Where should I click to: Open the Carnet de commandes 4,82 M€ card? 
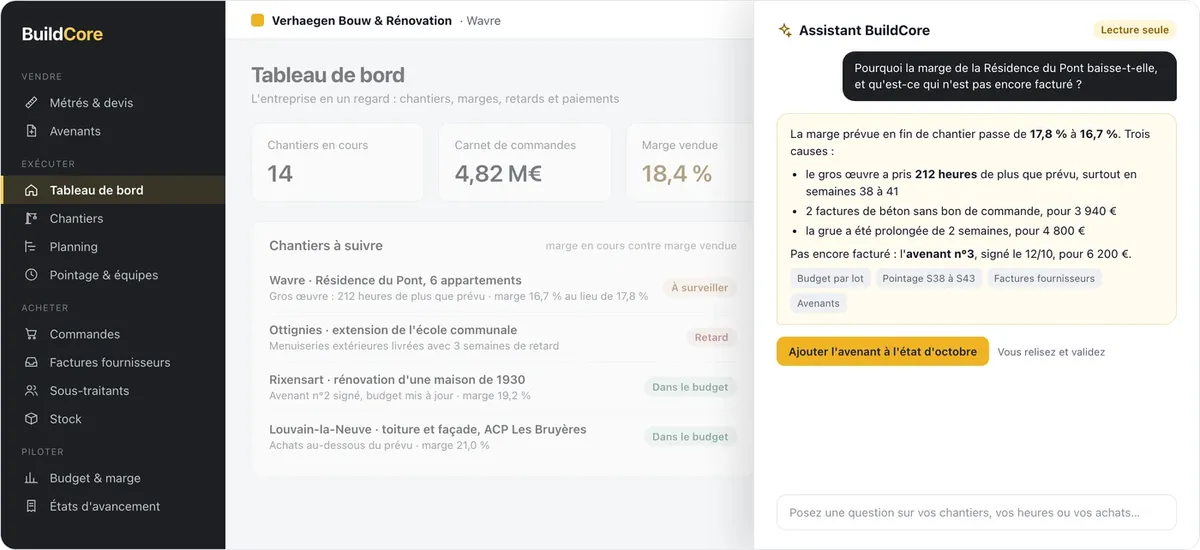[525, 163]
